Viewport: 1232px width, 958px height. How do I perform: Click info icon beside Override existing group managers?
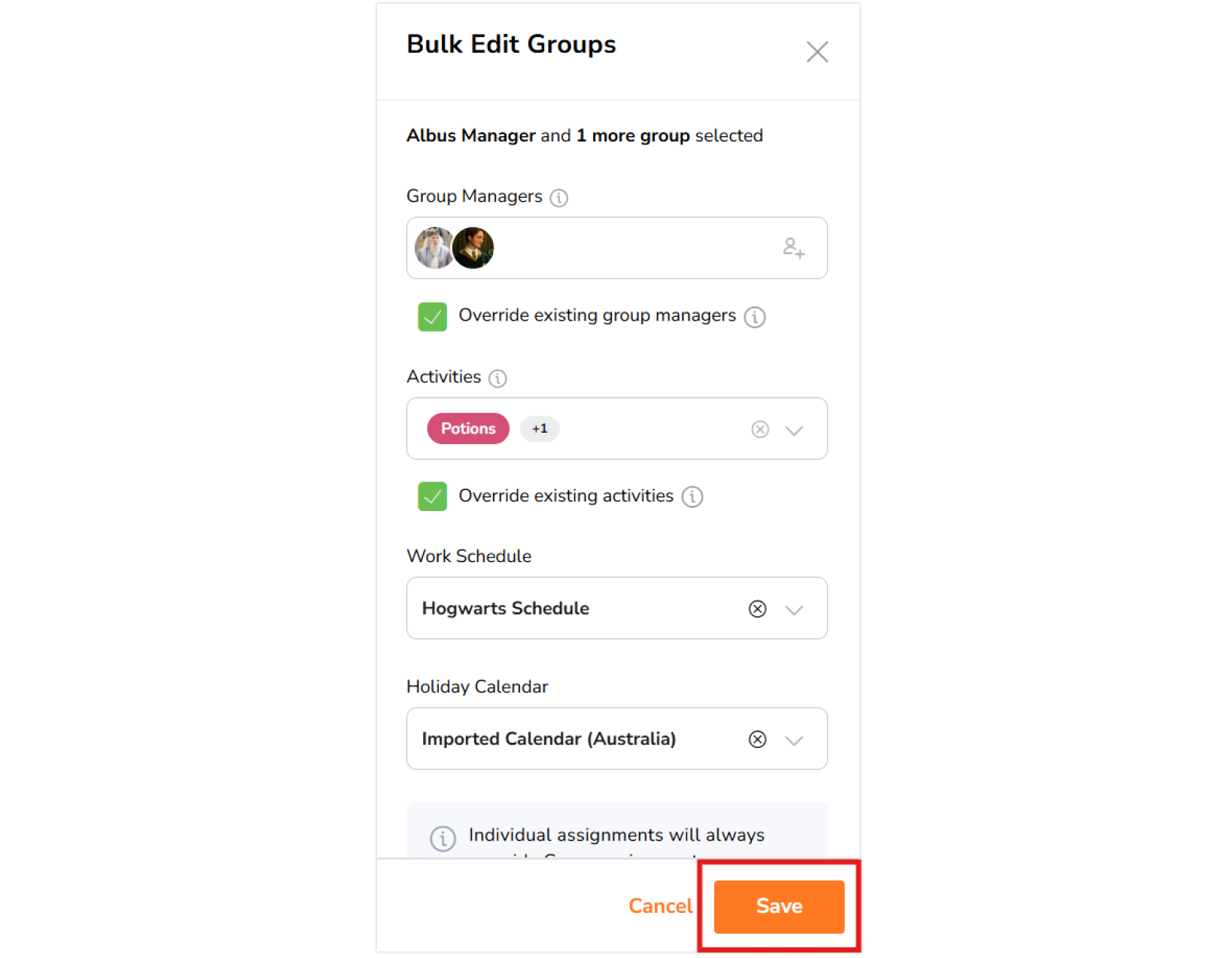point(754,317)
